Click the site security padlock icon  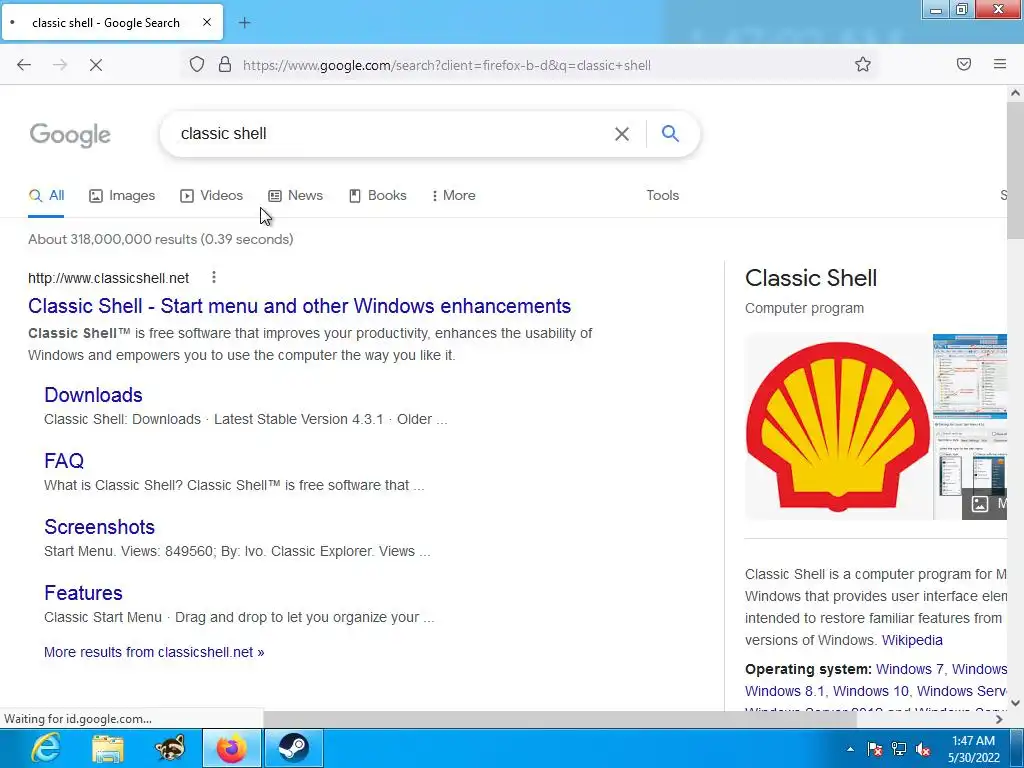pyautogui.click(x=225, y=65)
